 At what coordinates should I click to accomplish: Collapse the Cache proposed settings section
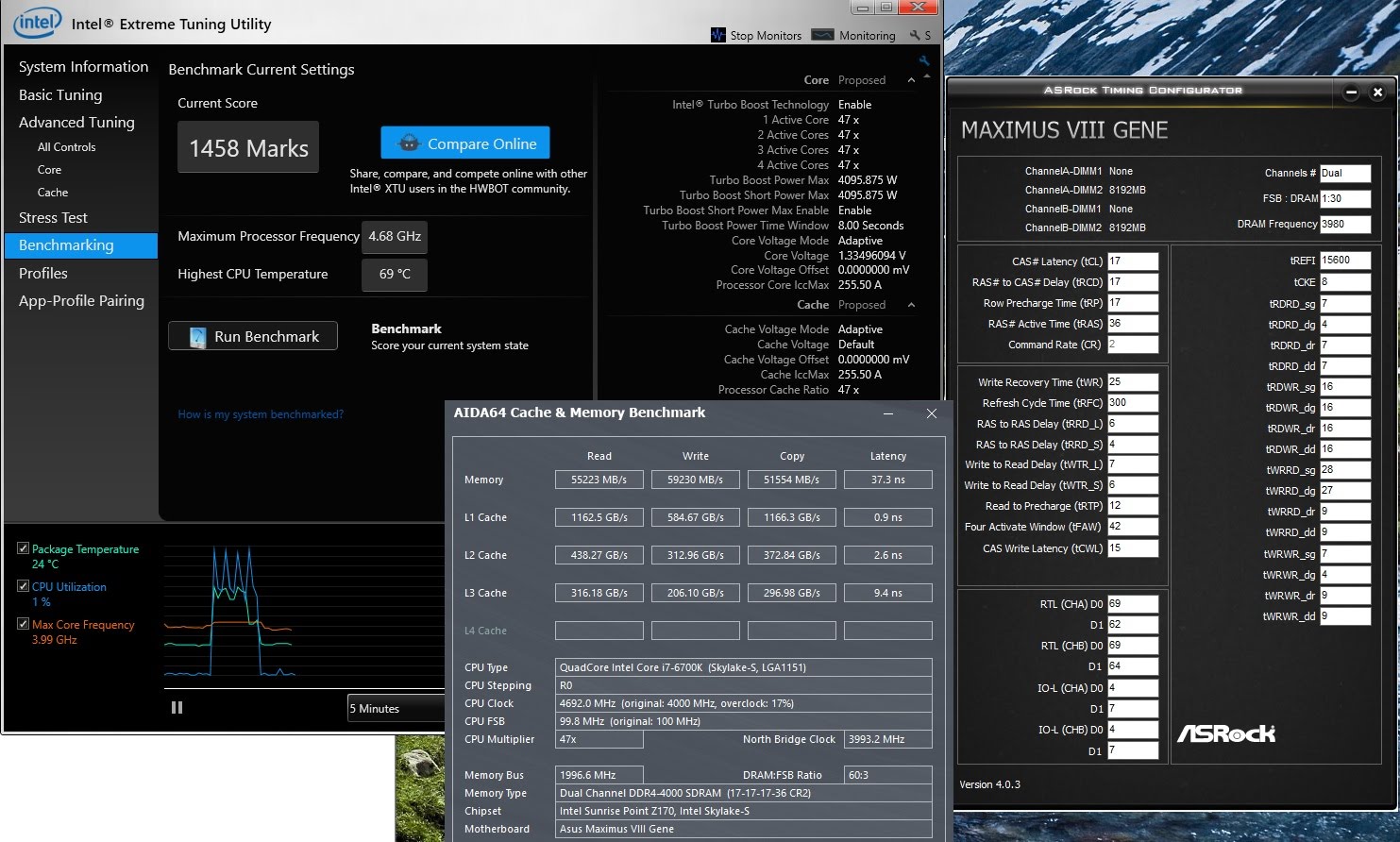tap(911, 305)
